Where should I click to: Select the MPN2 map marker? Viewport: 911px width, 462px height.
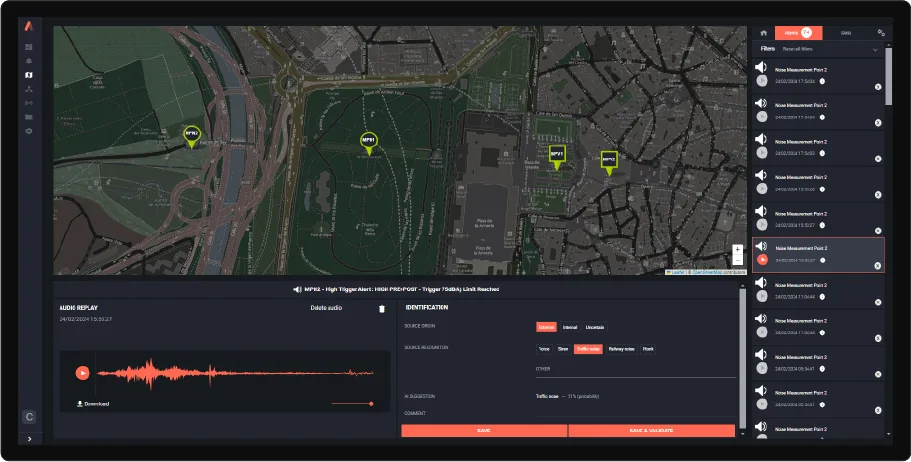click(x=192, y=137)
